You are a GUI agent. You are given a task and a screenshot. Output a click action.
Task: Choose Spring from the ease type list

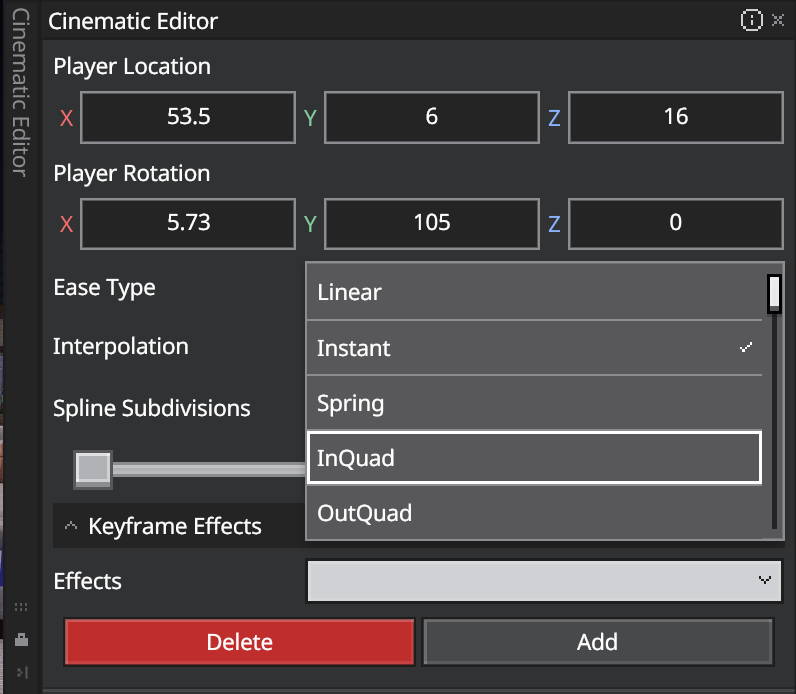point(535,403)
